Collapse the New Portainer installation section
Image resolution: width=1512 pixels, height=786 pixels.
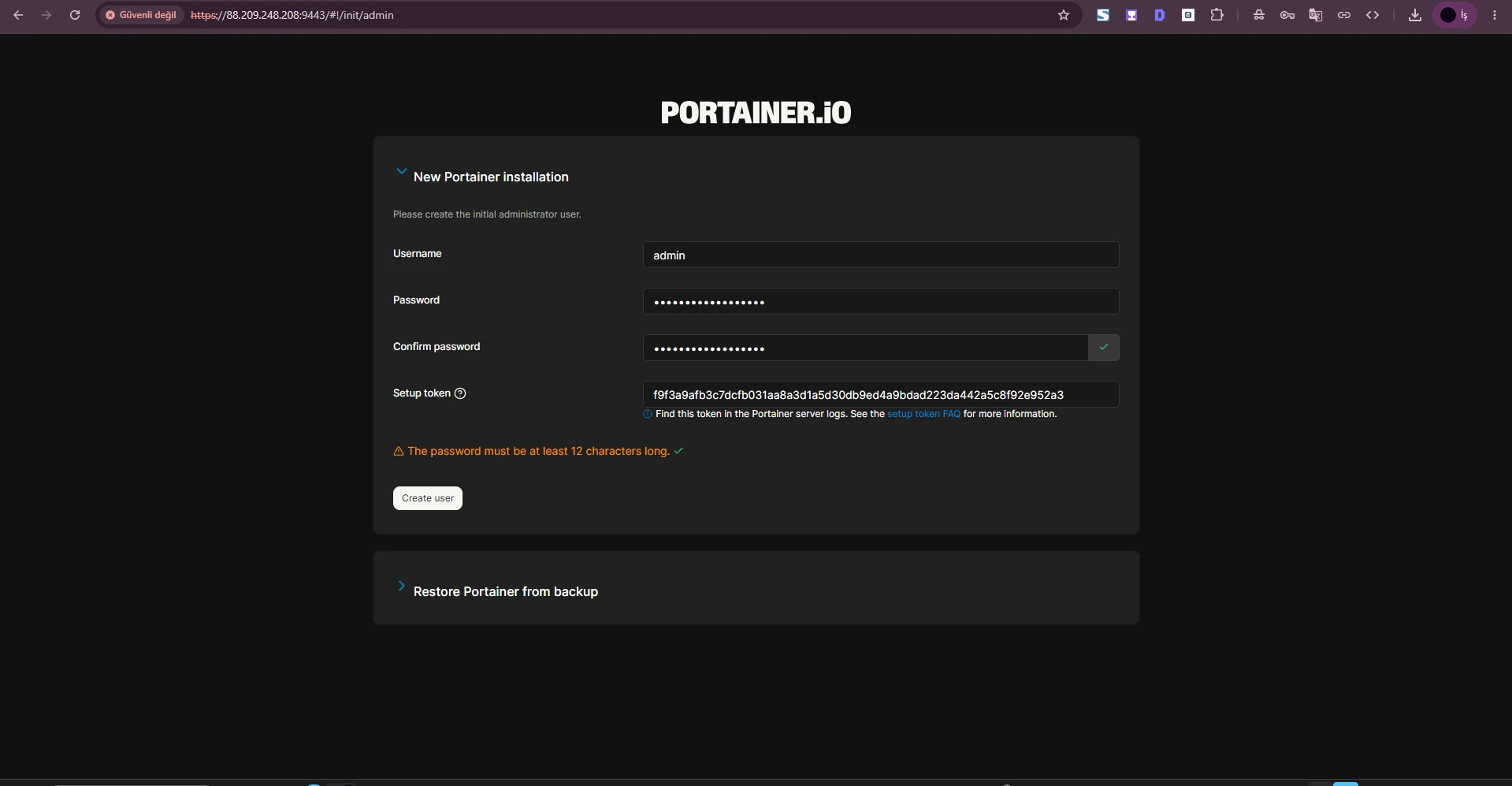click(401, 171)
